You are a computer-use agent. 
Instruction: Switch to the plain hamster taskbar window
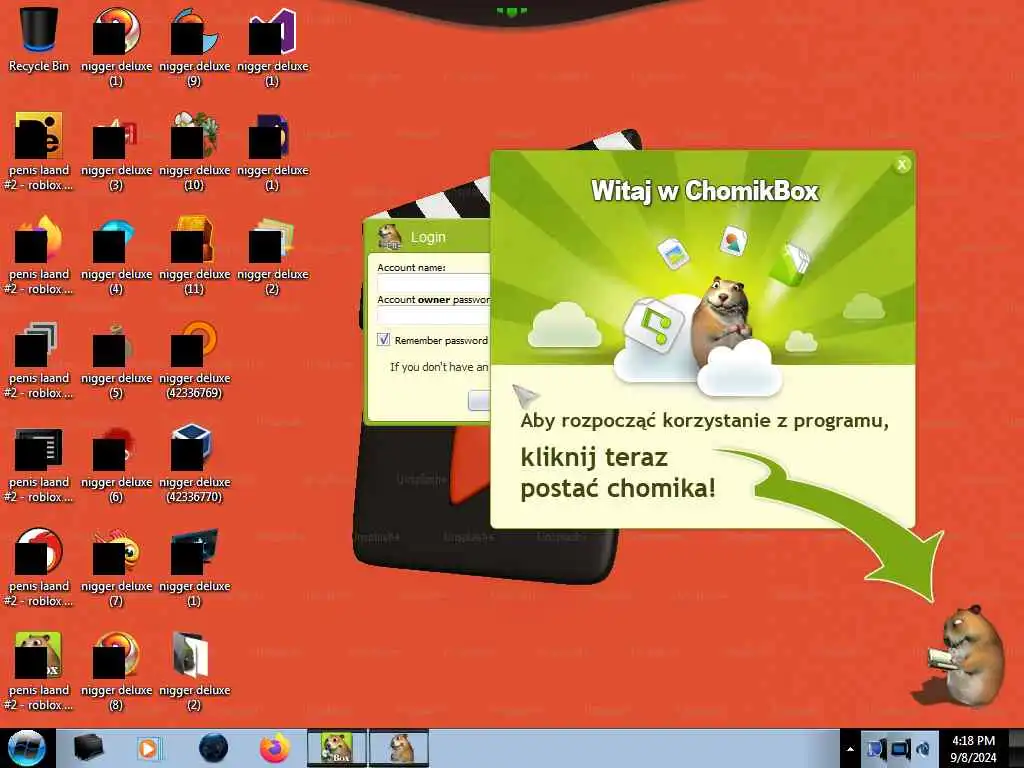399,748
